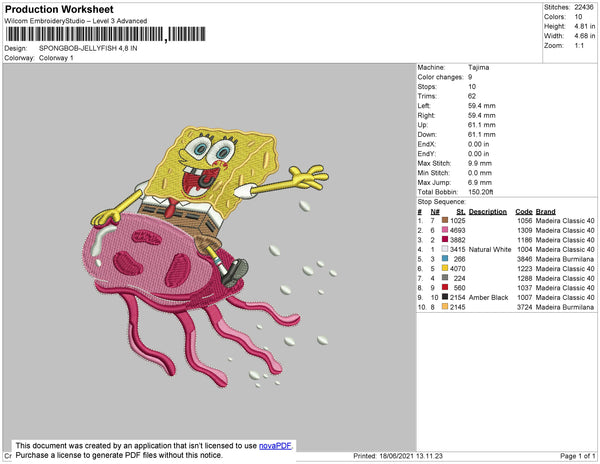The width and height of the screenshot is (600, 464).
Task: Select brown color swatch for stop 1
Action: point(445,220)
